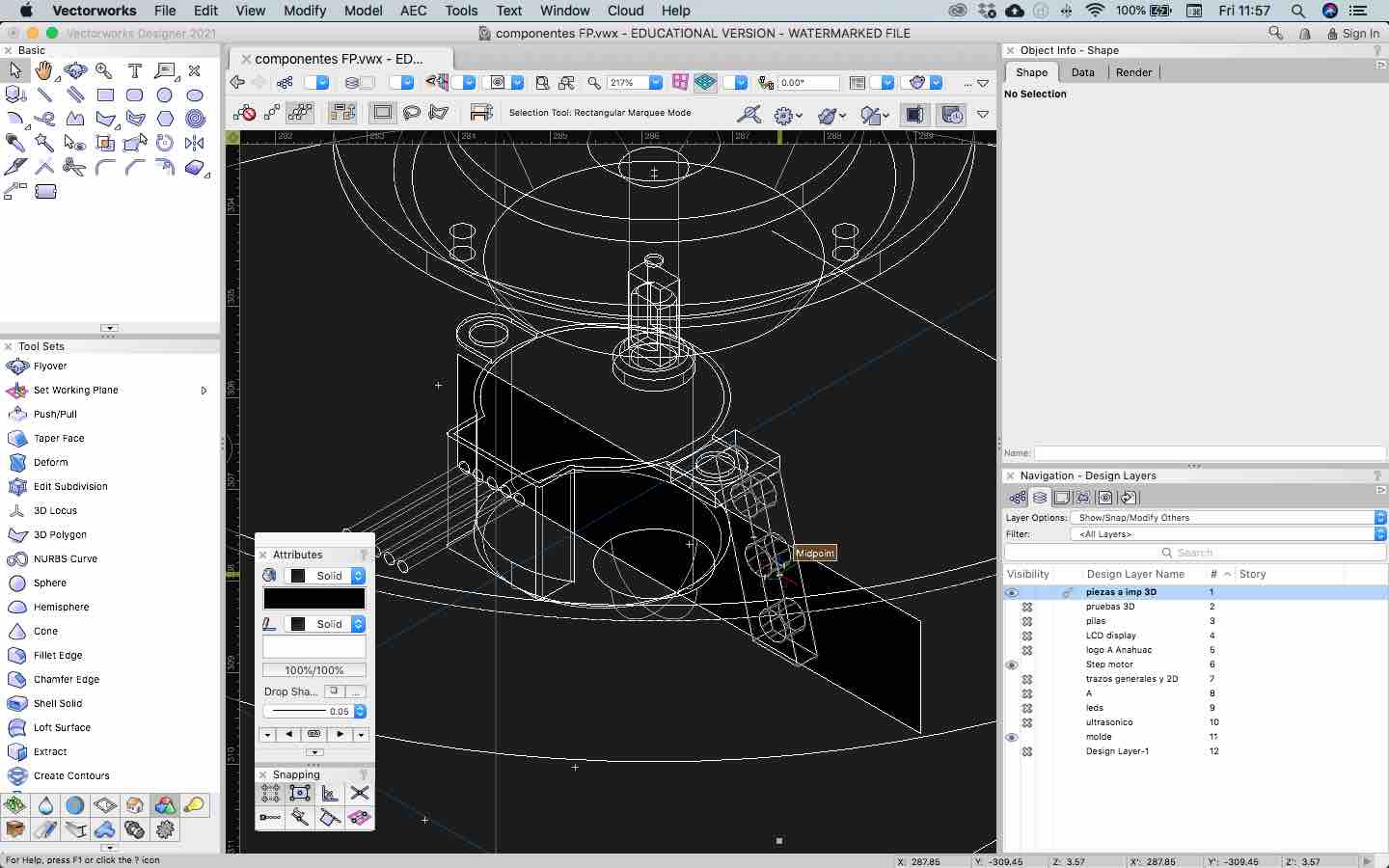Choose the Flyover tool
The image size is (1389, 868).
50,366
